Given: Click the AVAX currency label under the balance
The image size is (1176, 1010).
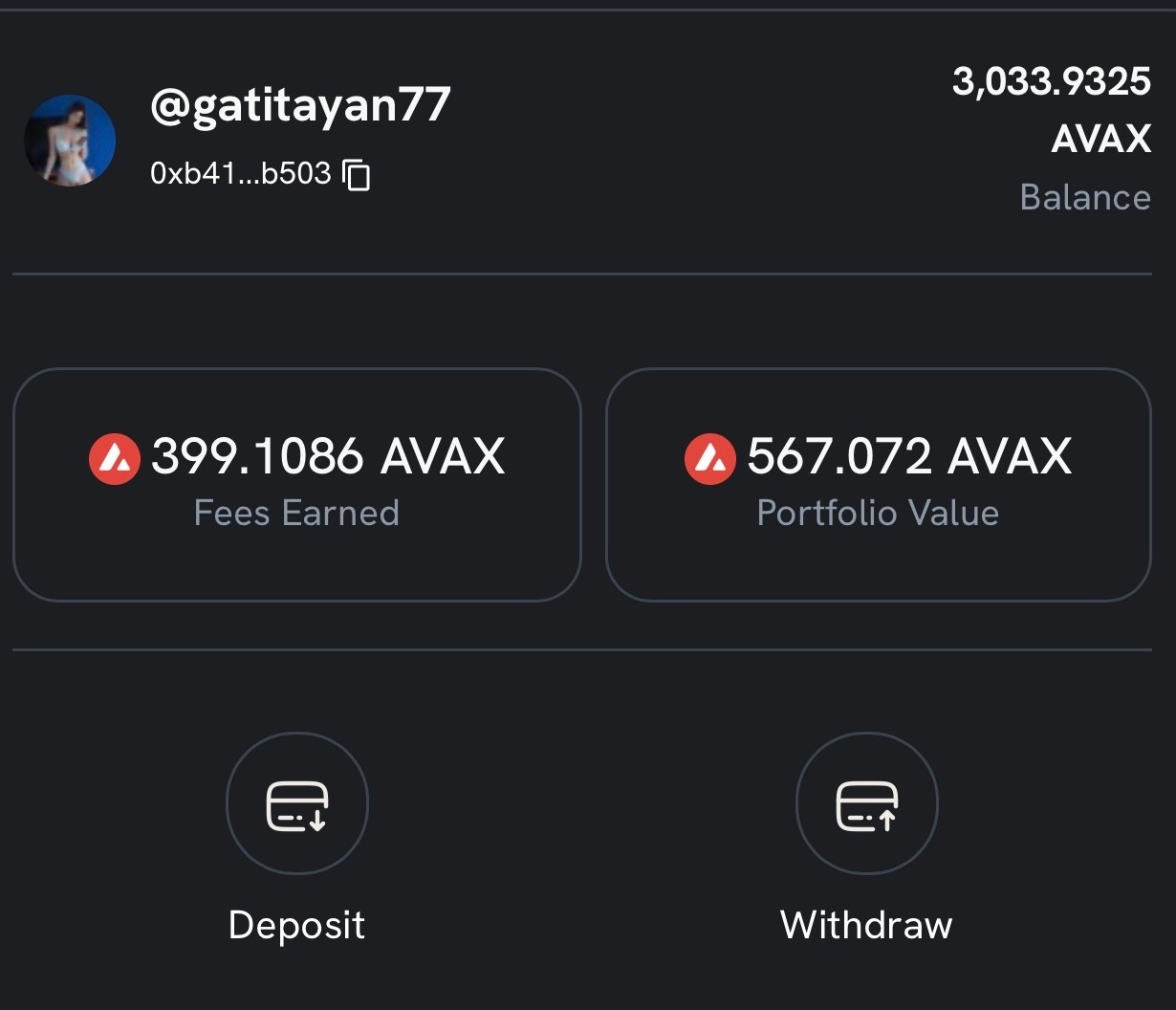Looking at the screenshot, I should point(1100,140).
